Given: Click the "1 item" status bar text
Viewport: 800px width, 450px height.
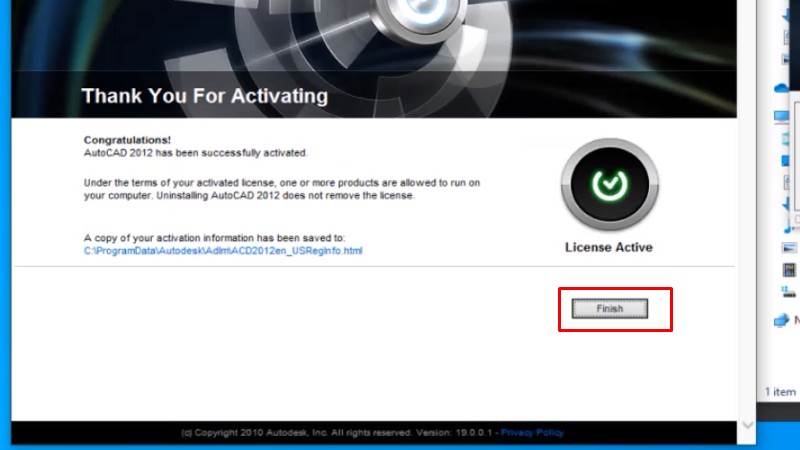Looking at the screenshot, I should 781,392.
